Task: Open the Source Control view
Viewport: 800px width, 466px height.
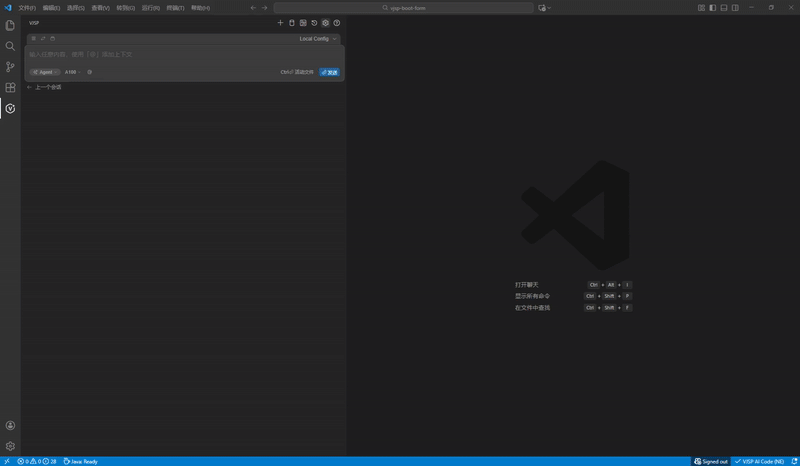Action: pyautogui.click(x=10, y=67)
